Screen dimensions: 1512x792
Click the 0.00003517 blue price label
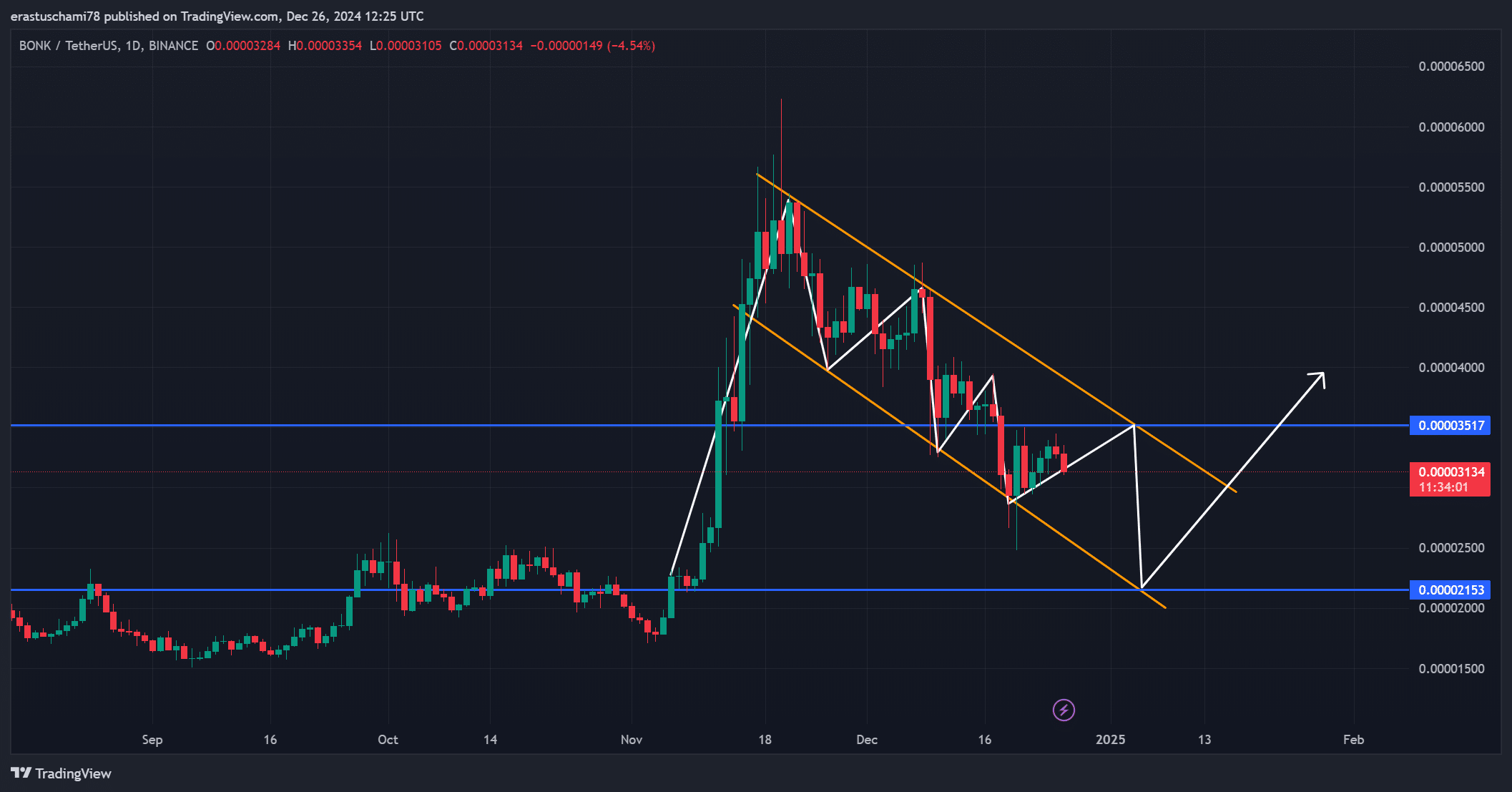click(1451, 426)
